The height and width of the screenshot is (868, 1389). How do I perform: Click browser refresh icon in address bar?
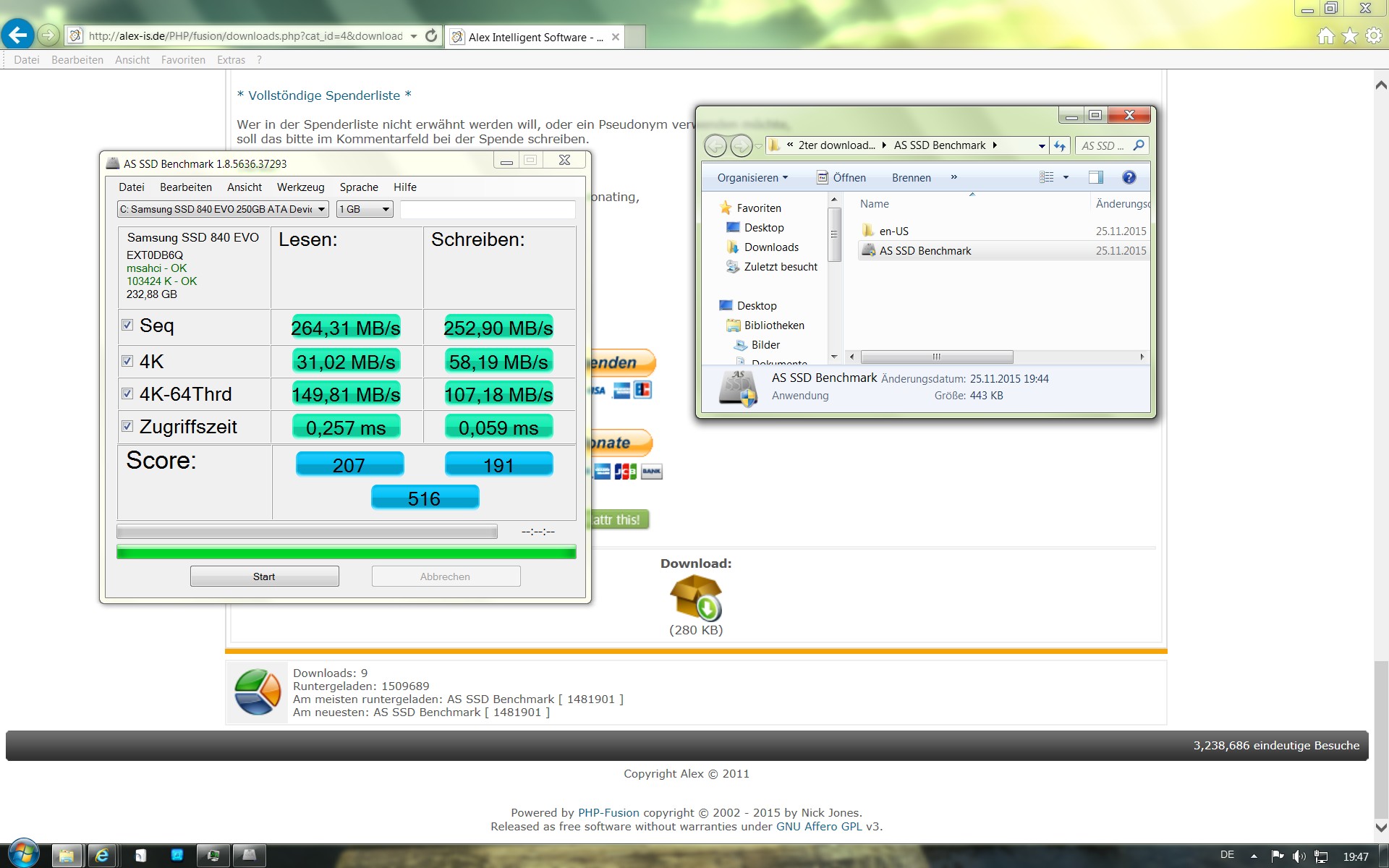(x=431, y=35)
